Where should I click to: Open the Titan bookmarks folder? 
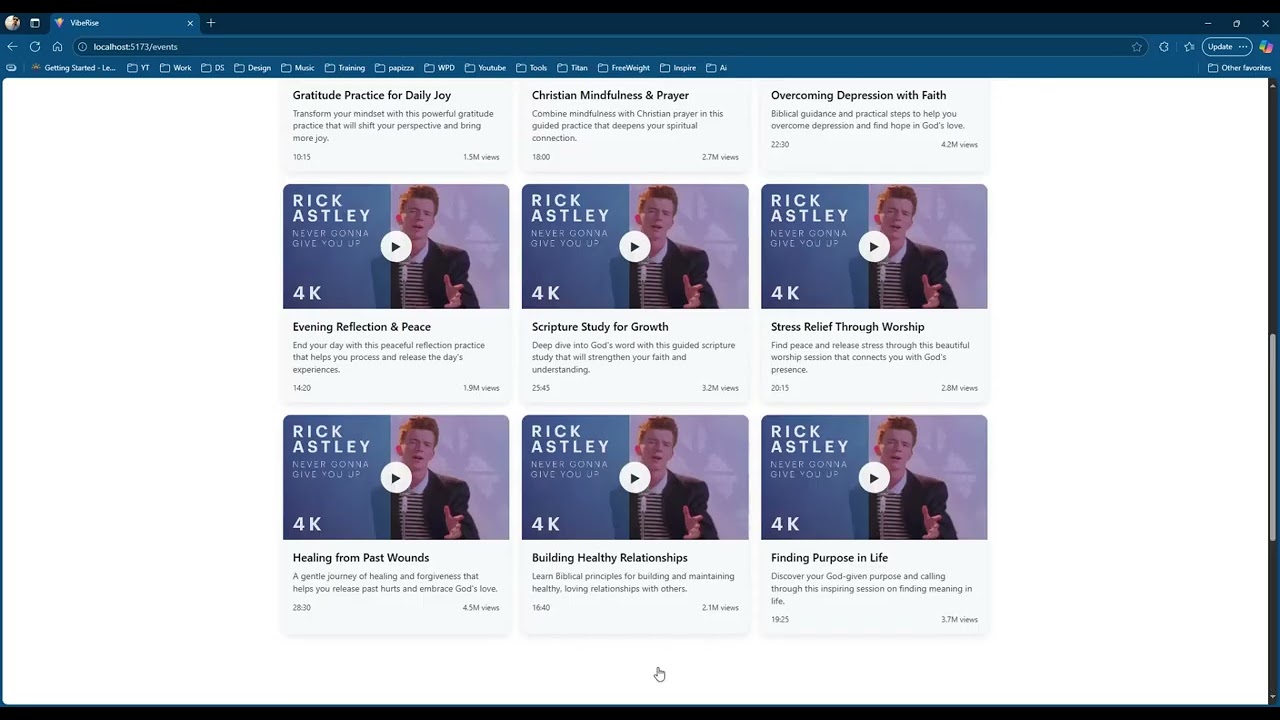pos(573,68)
